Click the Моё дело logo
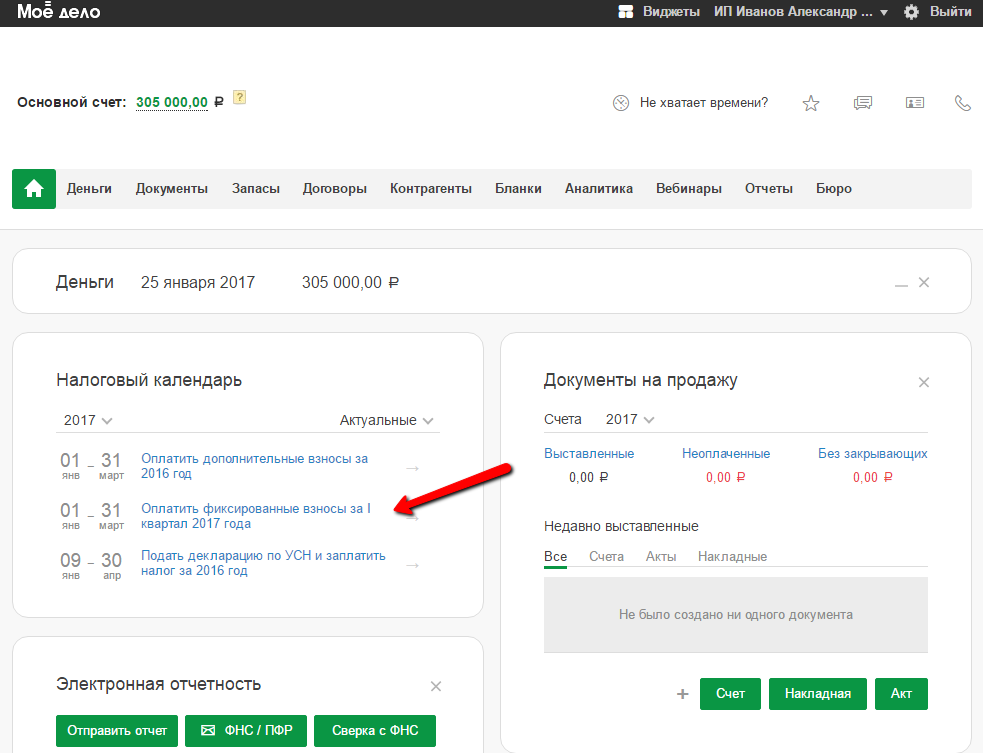 pyautogui.click(x=58, y=11)
